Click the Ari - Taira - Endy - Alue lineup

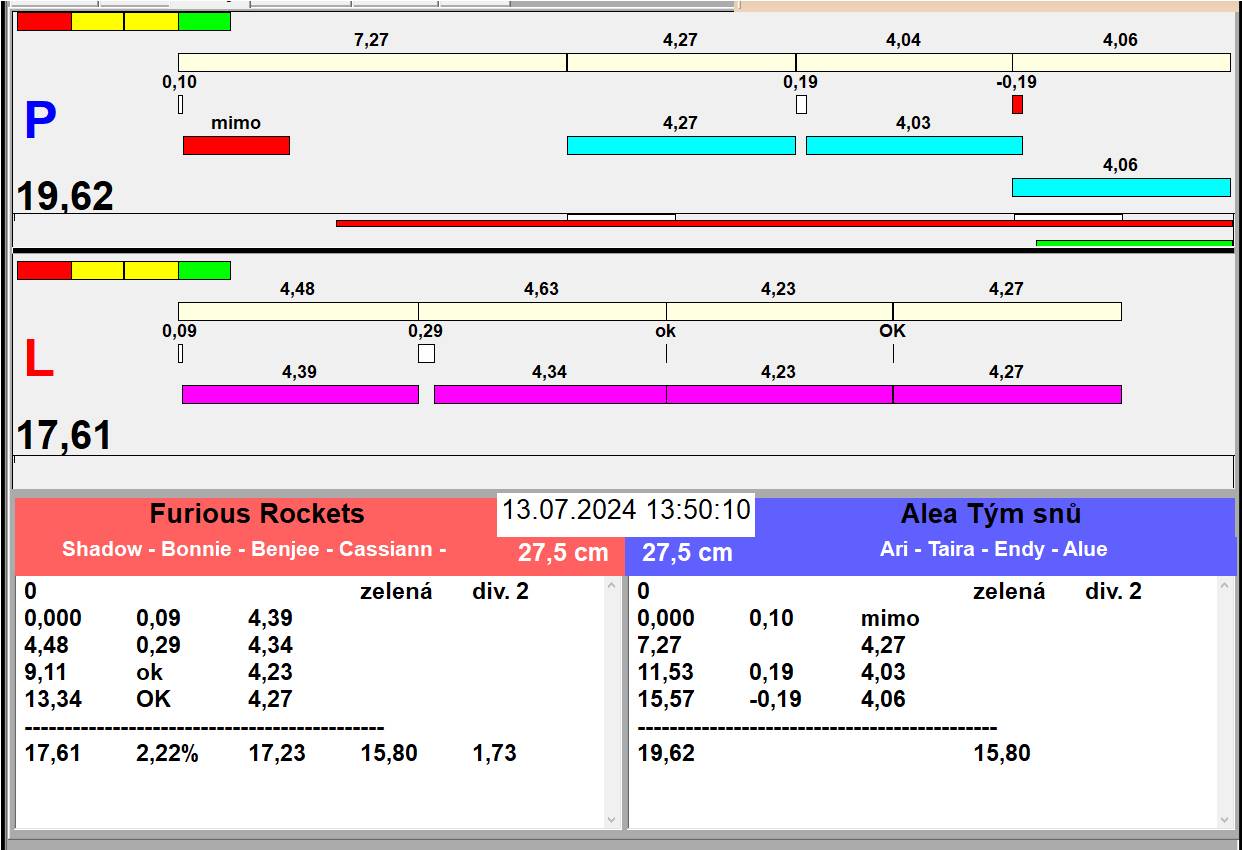(994, 549)
